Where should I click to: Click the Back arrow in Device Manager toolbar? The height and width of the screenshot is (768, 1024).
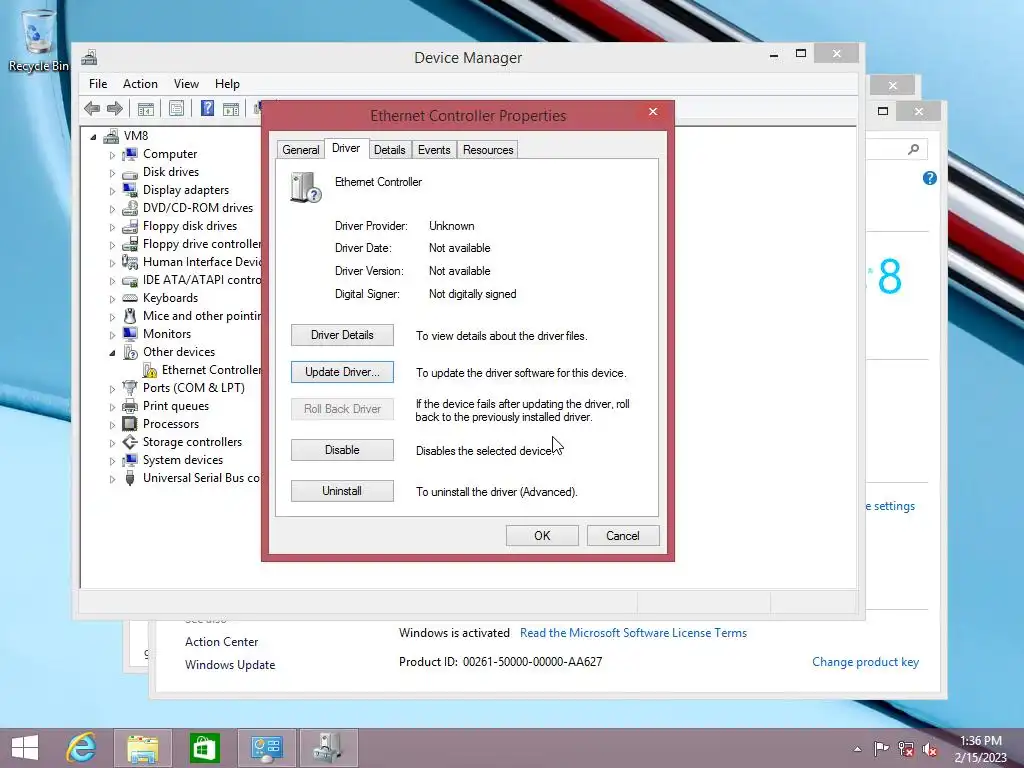pos(92,108)
